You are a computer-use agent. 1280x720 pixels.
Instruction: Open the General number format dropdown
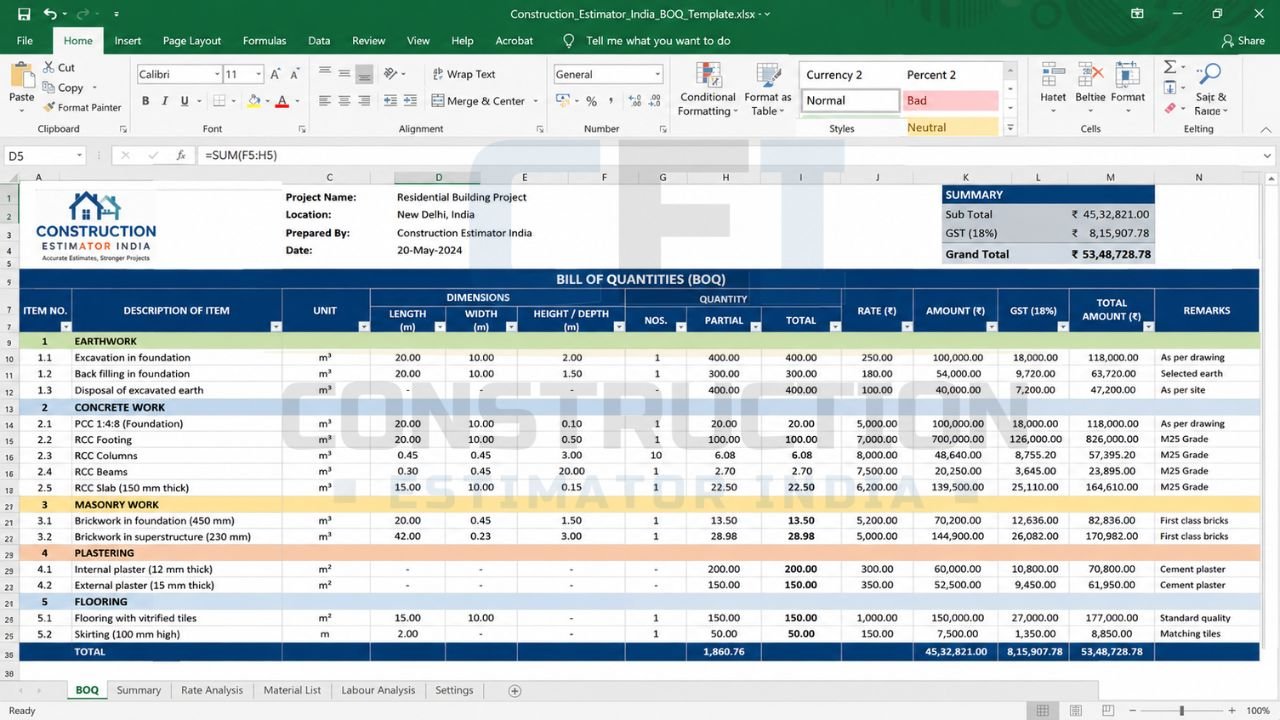[x=657, y=75]
